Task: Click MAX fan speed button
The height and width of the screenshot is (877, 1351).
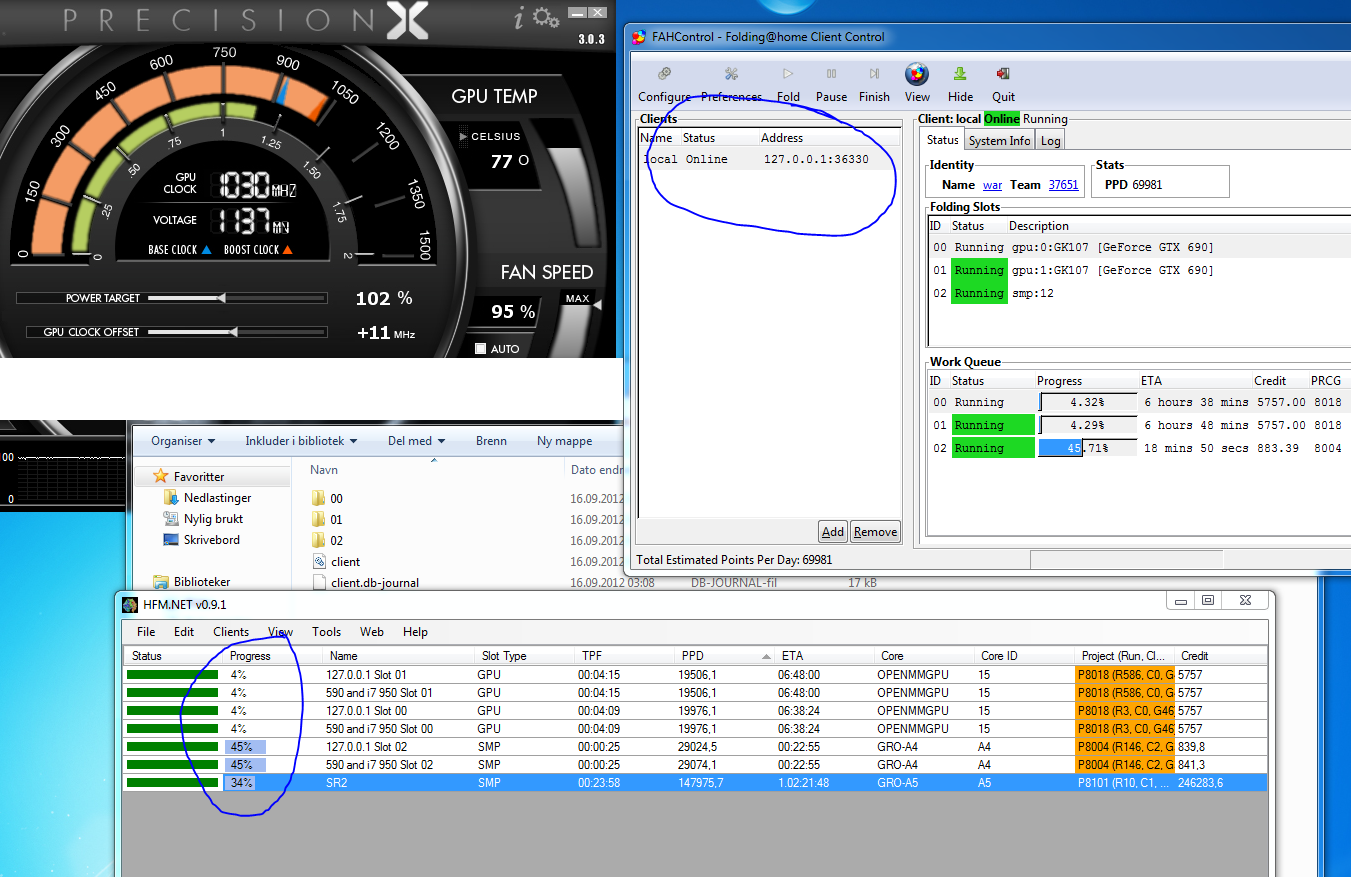Action: pyautogui.click(x=577, y=298)
